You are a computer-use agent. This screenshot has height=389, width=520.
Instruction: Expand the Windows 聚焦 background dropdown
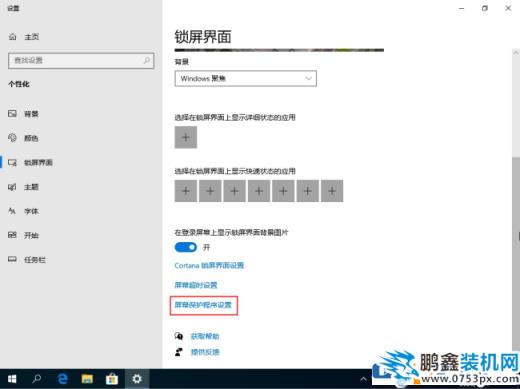coord(246,79)
